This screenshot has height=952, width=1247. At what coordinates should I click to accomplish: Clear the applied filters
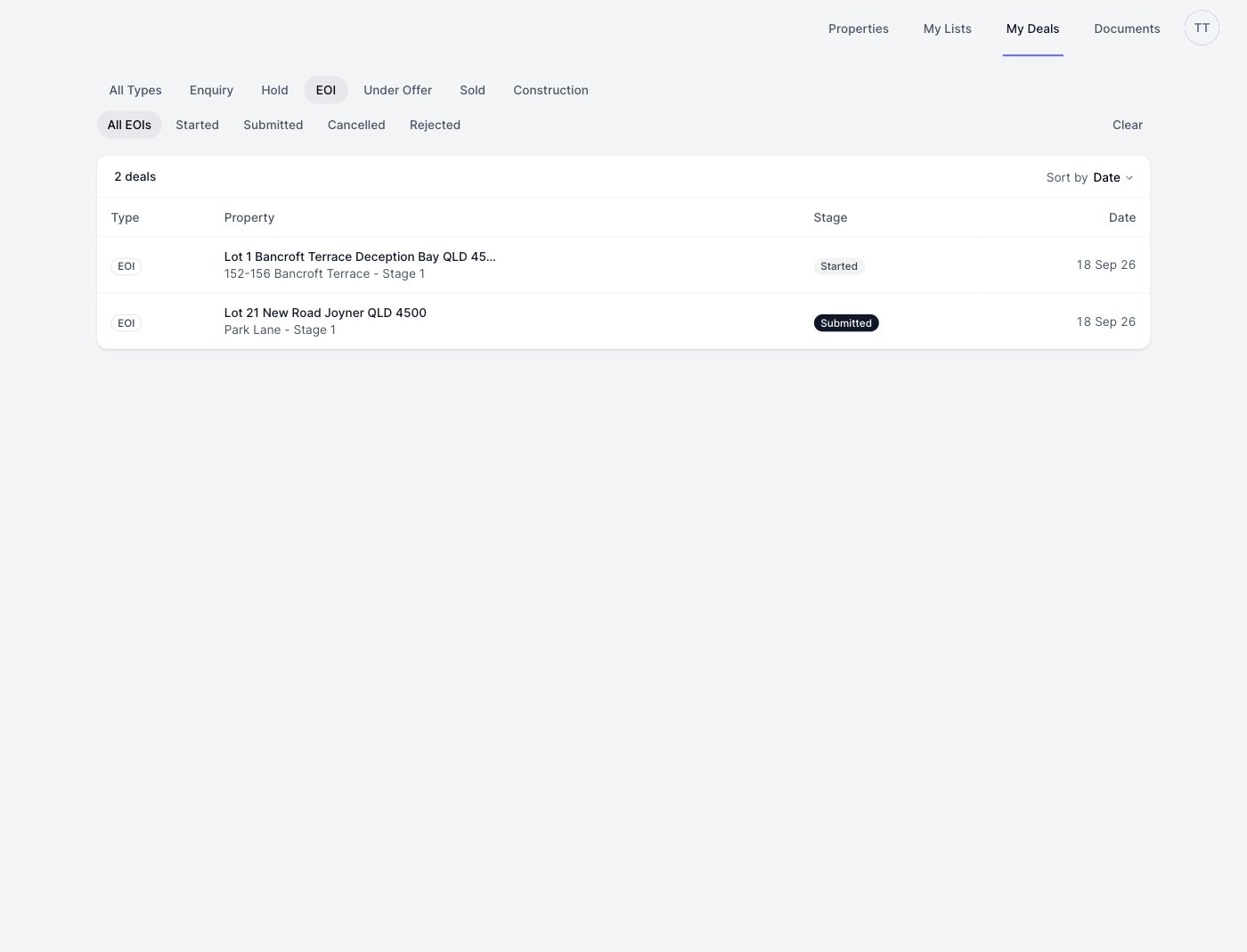[x=1127, y=125]
